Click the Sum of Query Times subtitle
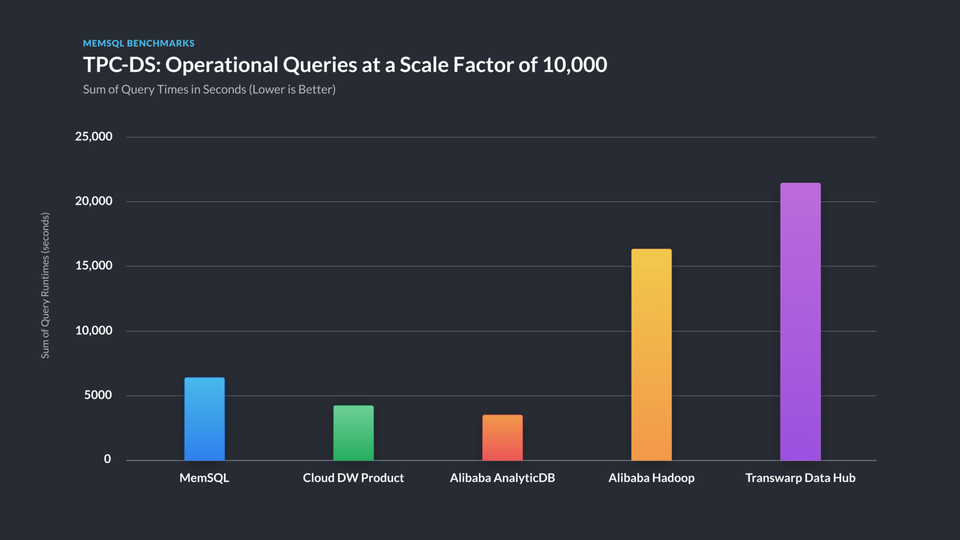960x540 pixels. pos(209,90)
